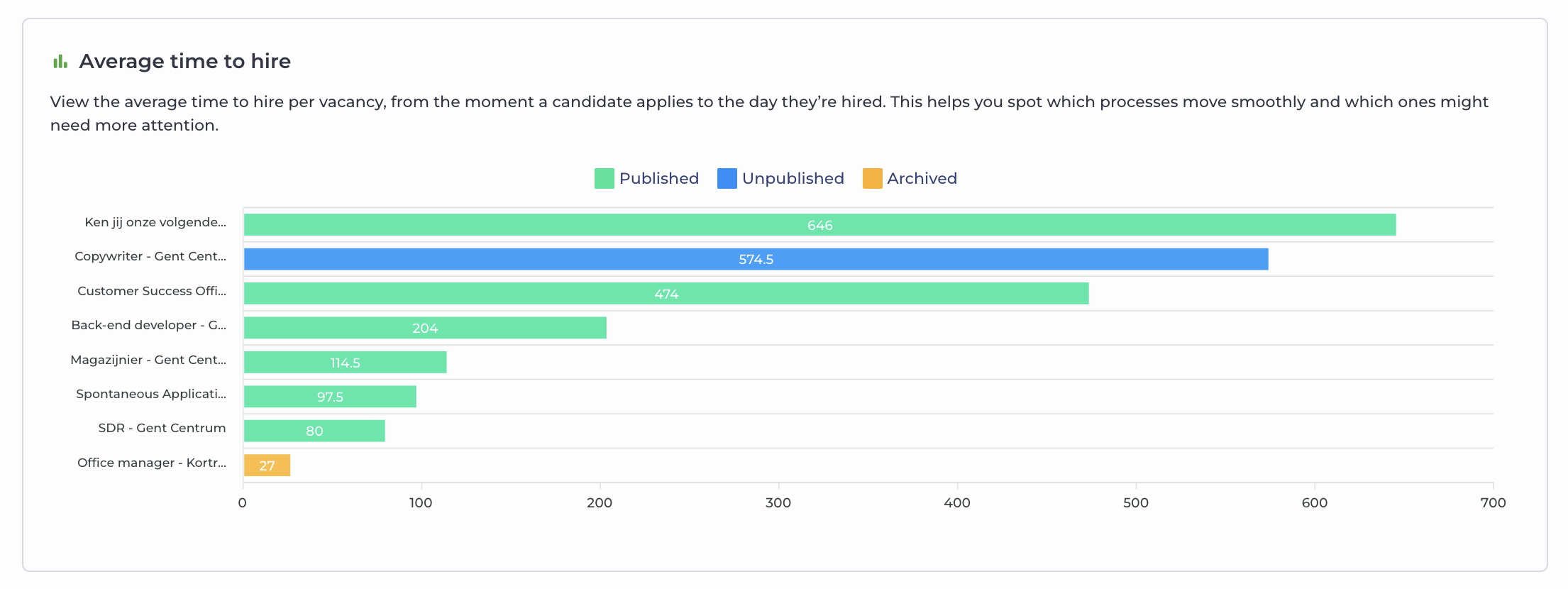Screen dimensions: 1568x589
Task: Click the Back-end developer 204 bar
Action: (425, 328)
